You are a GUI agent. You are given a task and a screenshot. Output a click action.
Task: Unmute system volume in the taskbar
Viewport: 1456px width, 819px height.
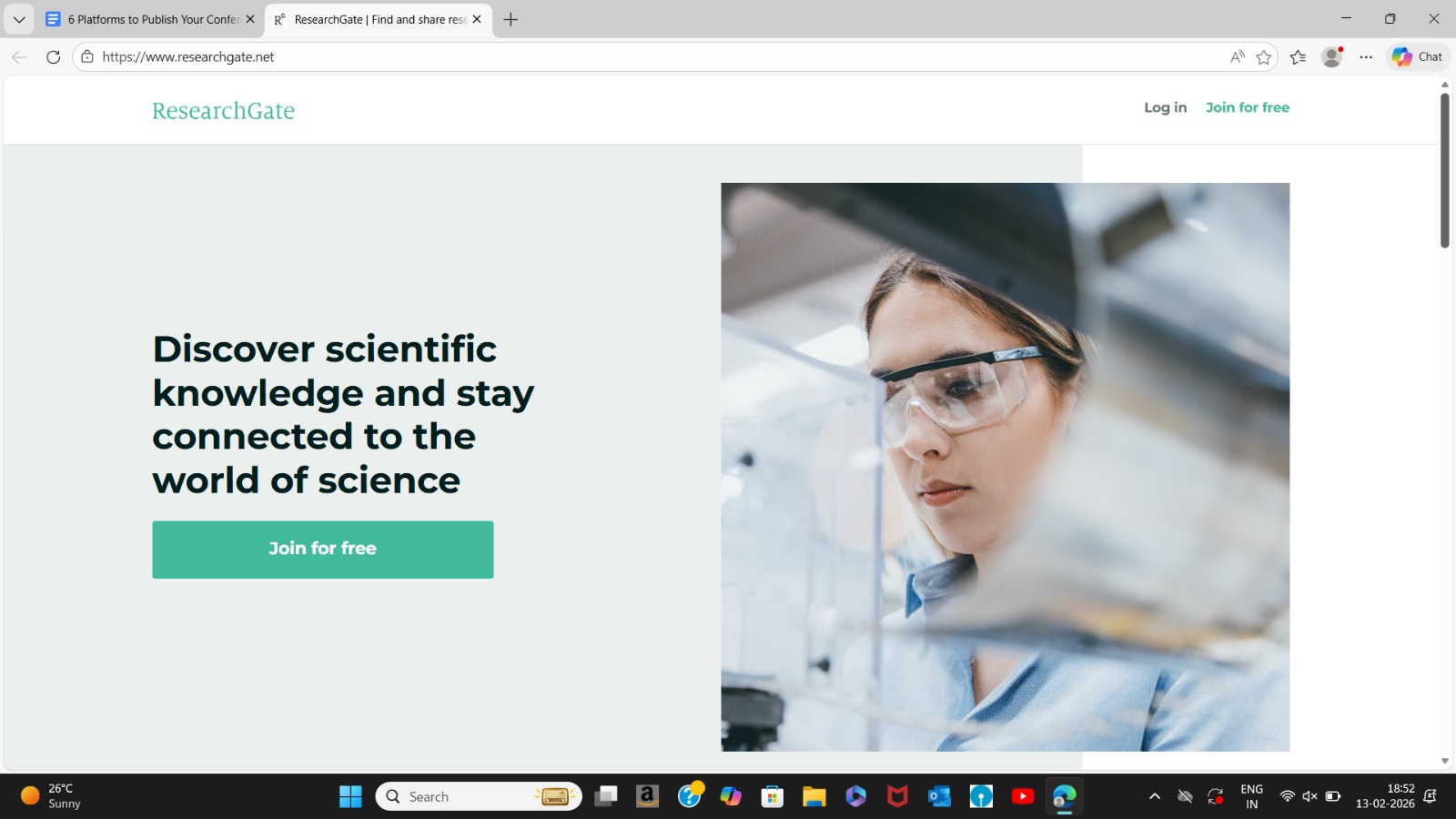click(x=1309, y=795)
